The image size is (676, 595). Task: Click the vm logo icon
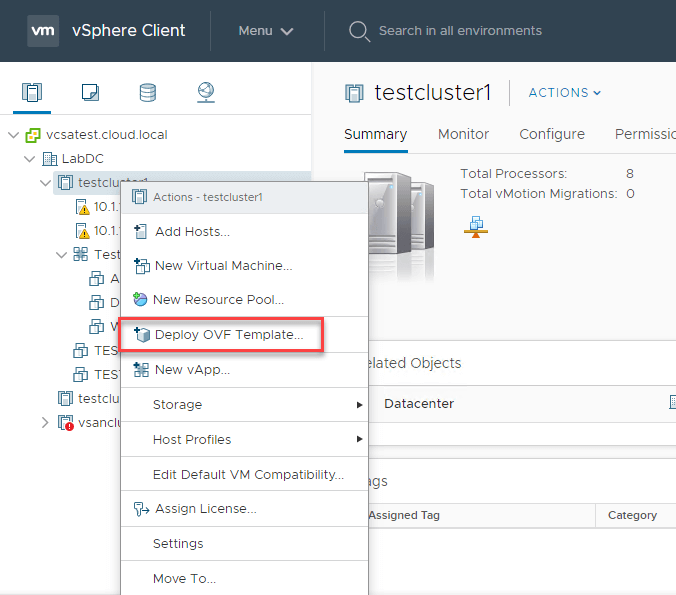click(x=43, y=31)
